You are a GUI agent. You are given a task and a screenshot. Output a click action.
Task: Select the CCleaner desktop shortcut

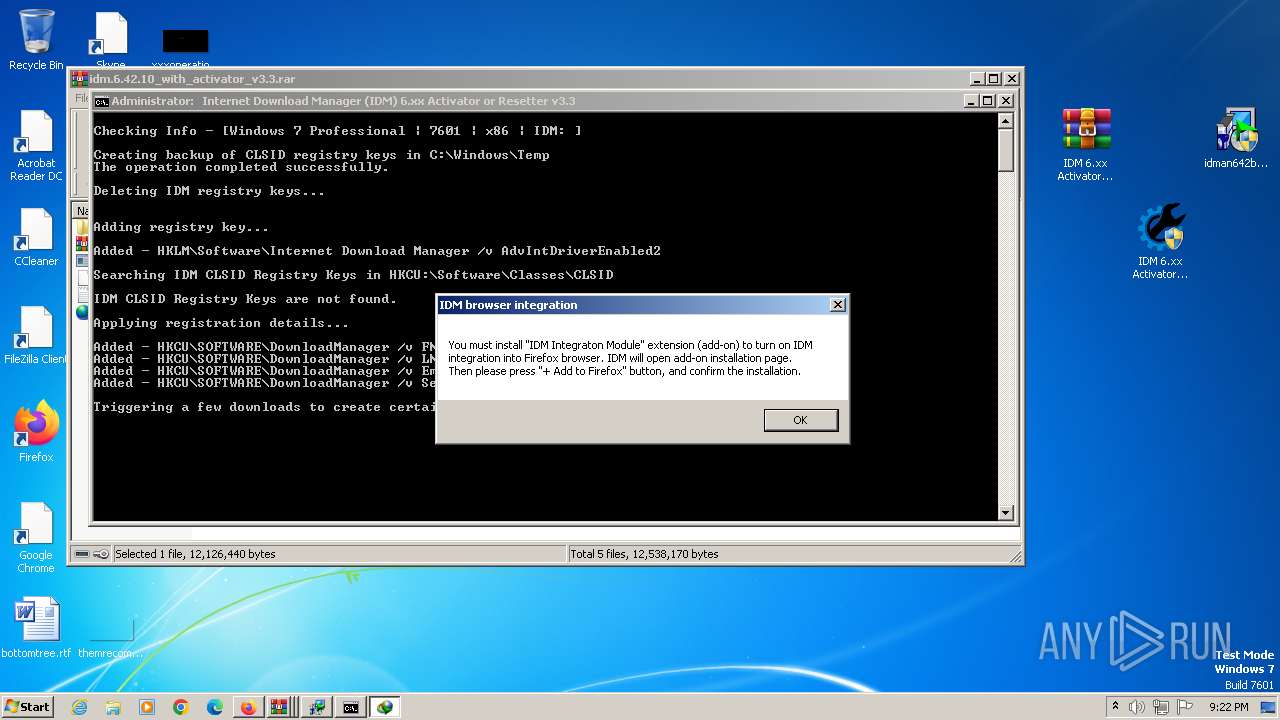coord(36,238)
